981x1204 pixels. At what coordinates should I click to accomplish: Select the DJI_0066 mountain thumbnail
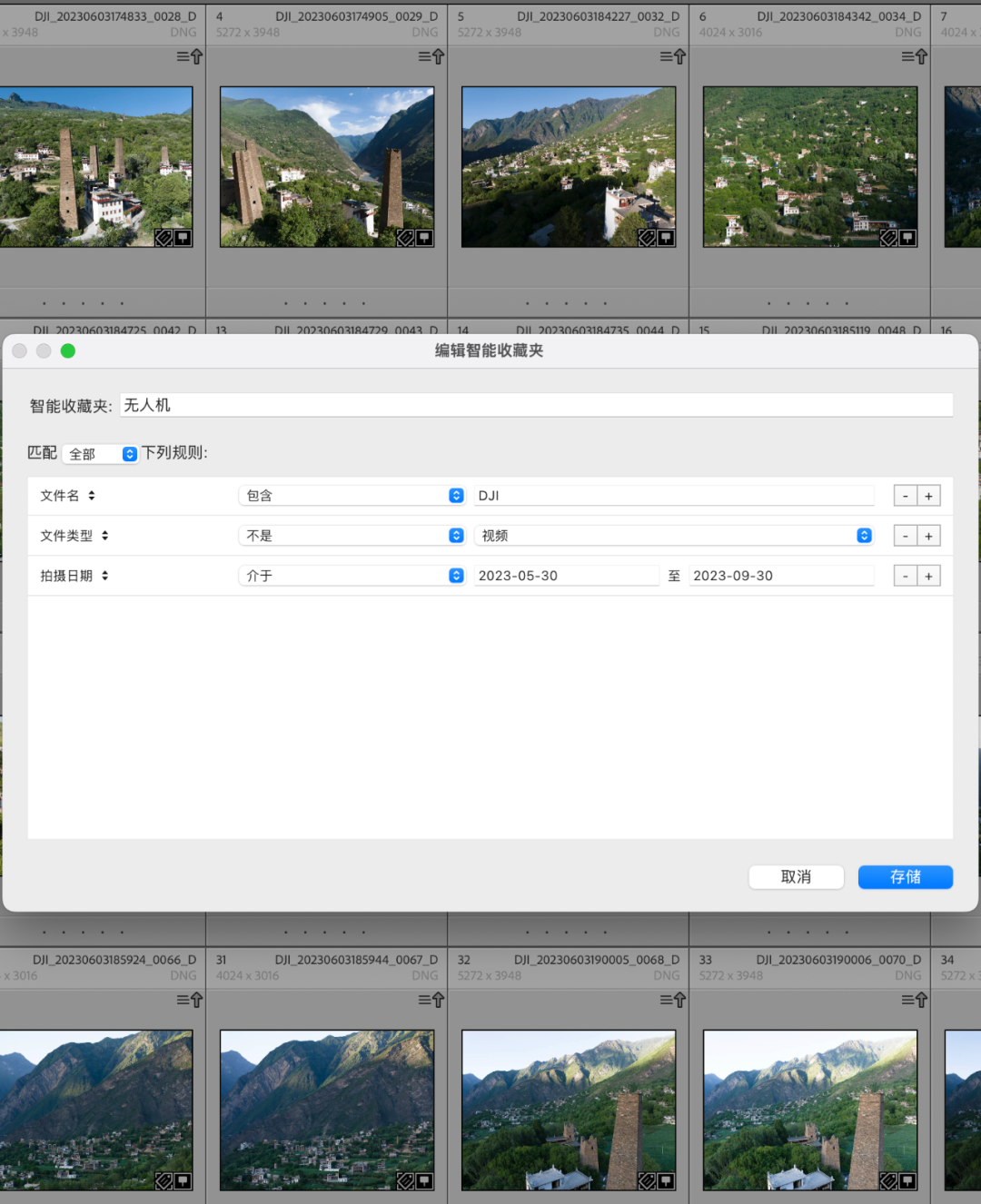(x=96, y=1110)
